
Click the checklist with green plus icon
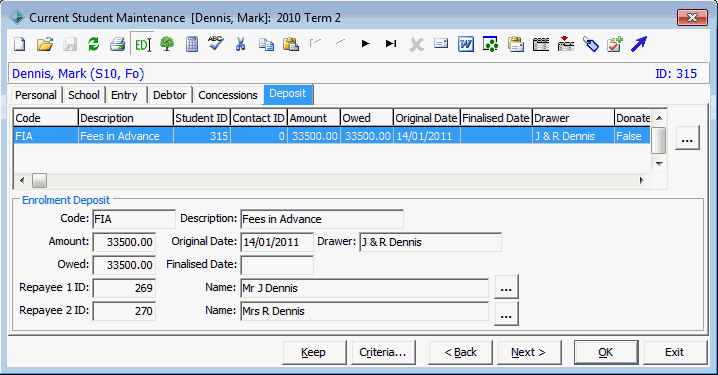pyautogui.click(x=615, y=44)
